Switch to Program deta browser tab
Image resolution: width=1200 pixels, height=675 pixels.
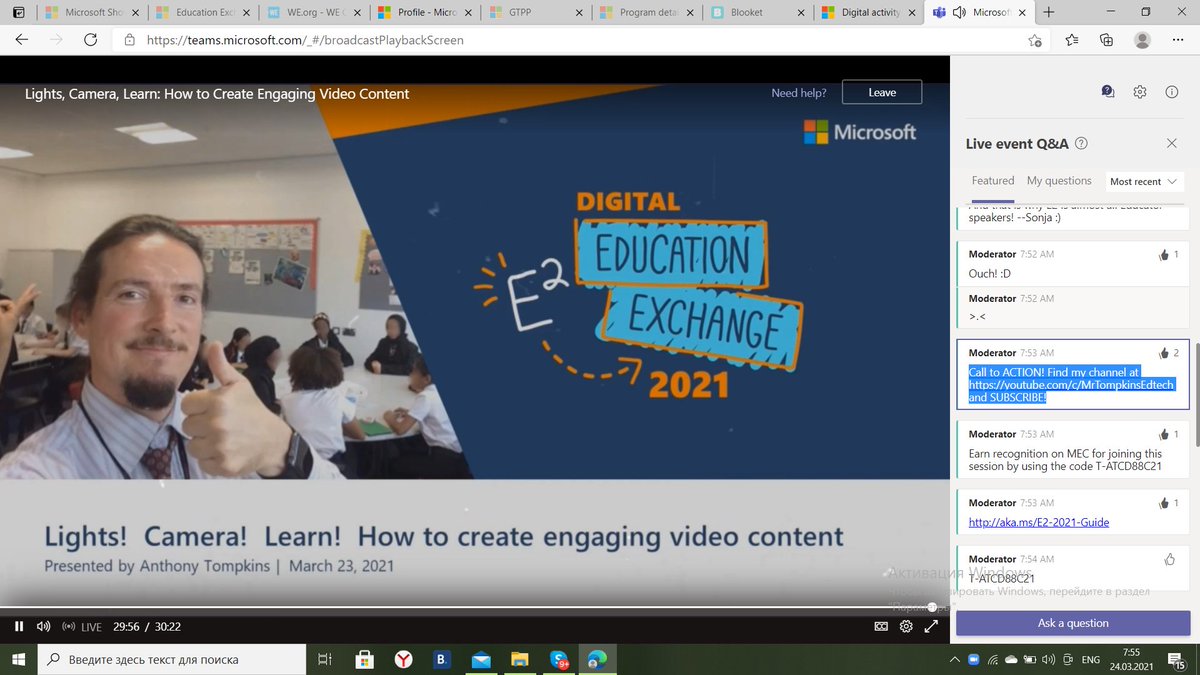(x=647, y=12)
